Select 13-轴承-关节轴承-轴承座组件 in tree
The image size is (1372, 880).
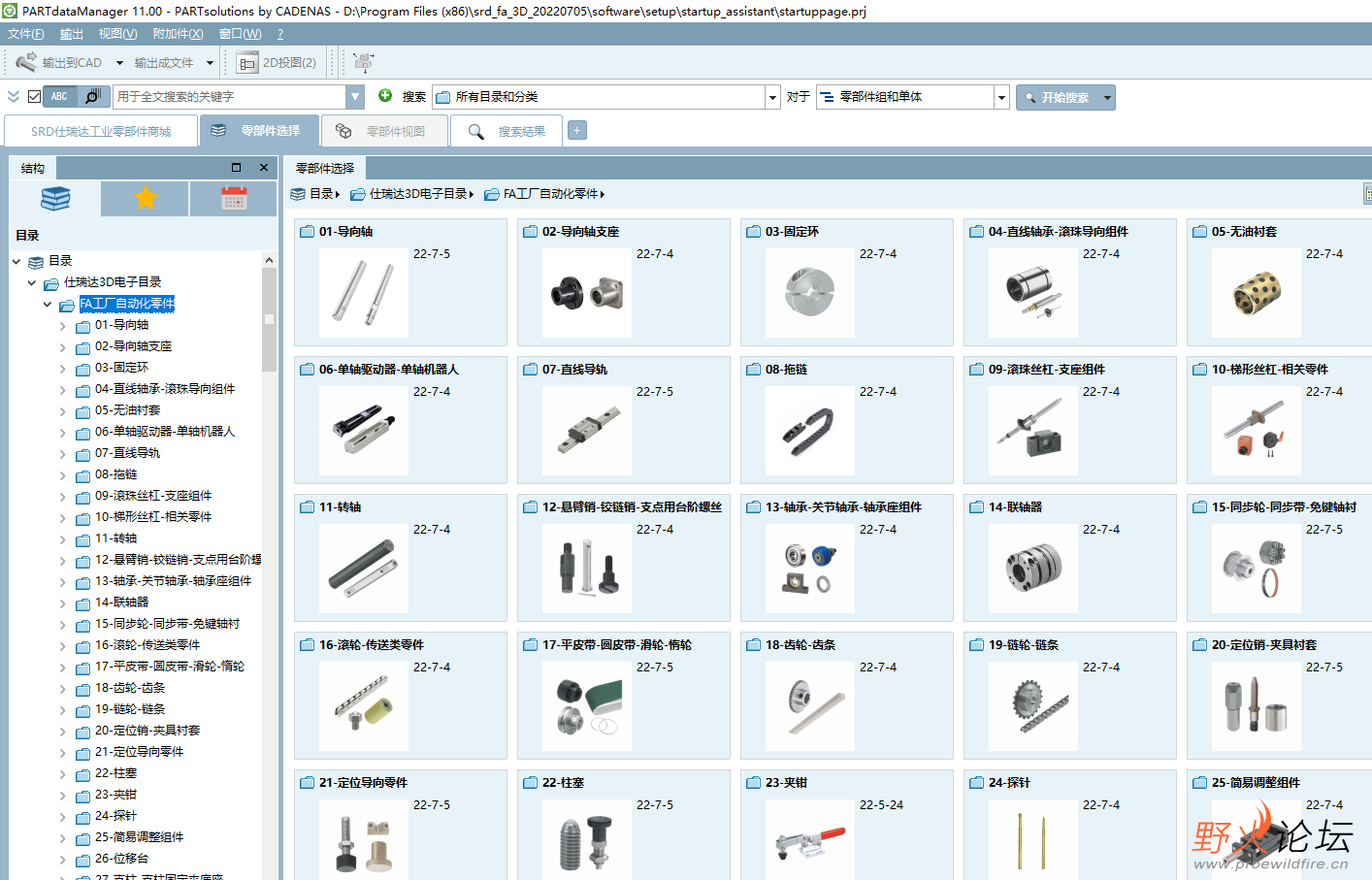click(173, 581)
